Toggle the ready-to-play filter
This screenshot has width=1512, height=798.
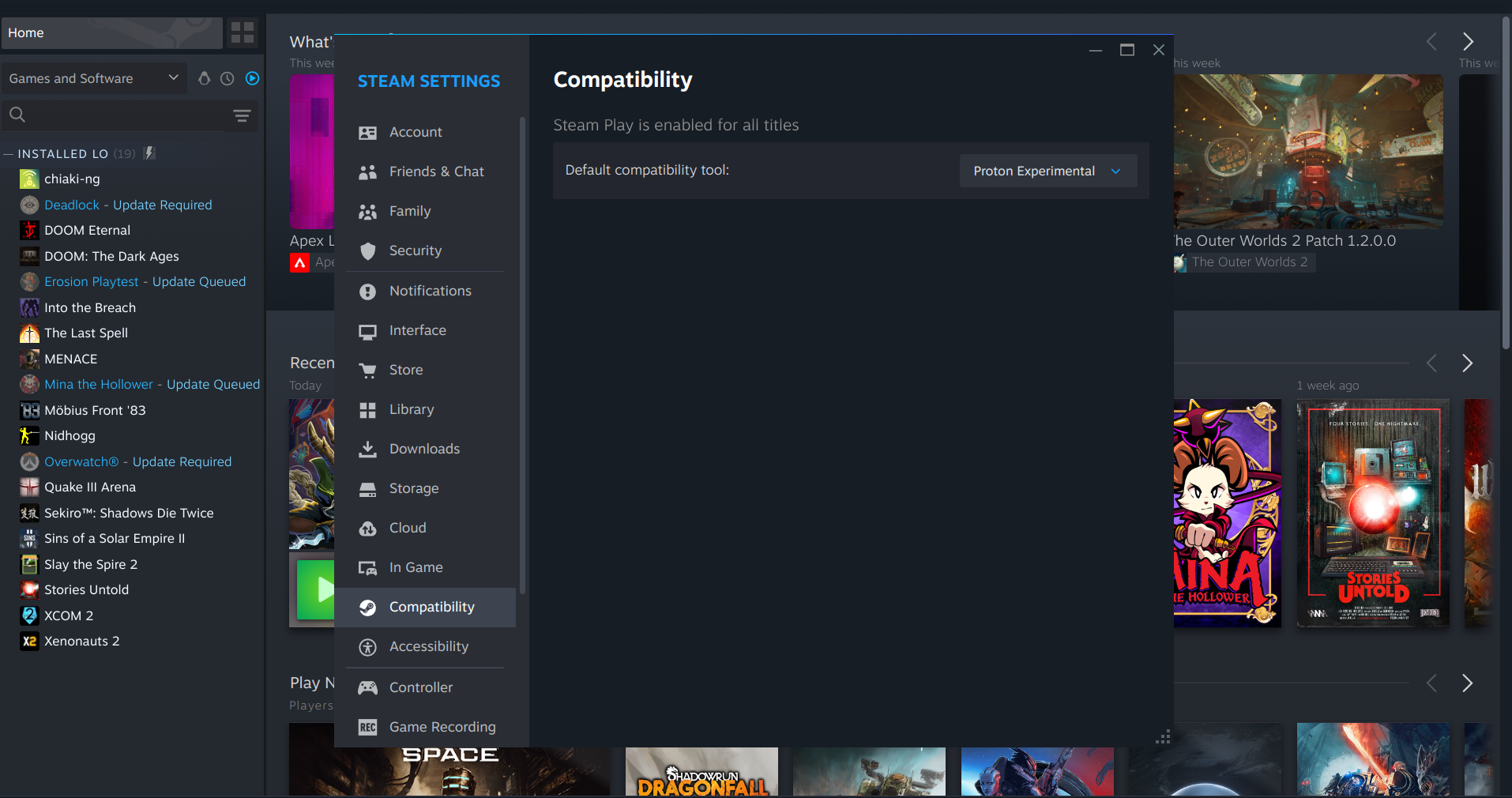pyautogui.click(x=252, y=78)
